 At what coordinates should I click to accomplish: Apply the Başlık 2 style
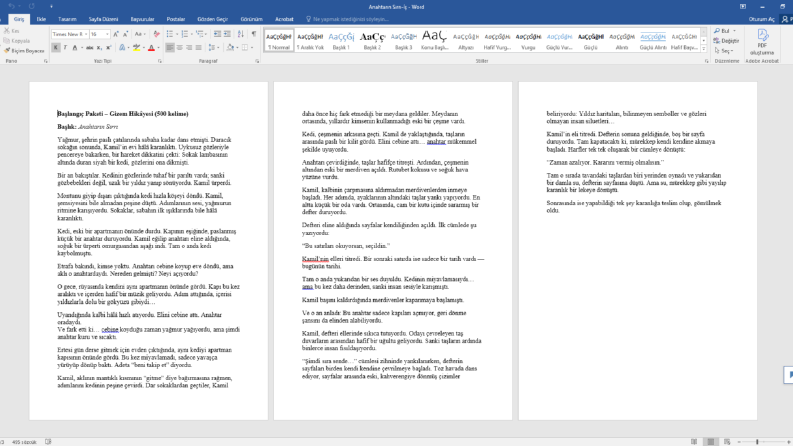(372, 40)
